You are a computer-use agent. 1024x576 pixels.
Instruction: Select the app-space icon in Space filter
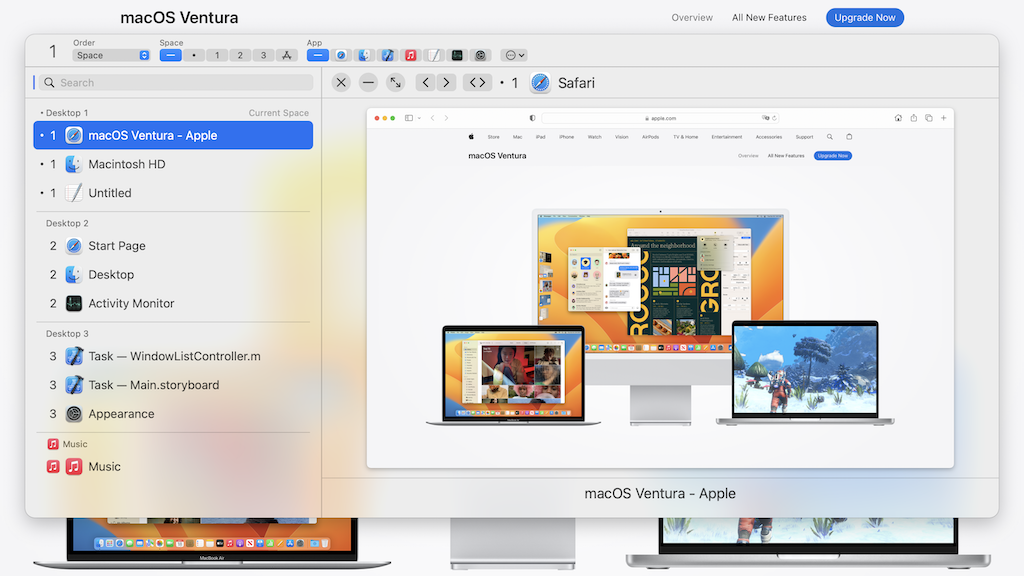[x=287, y=56]
